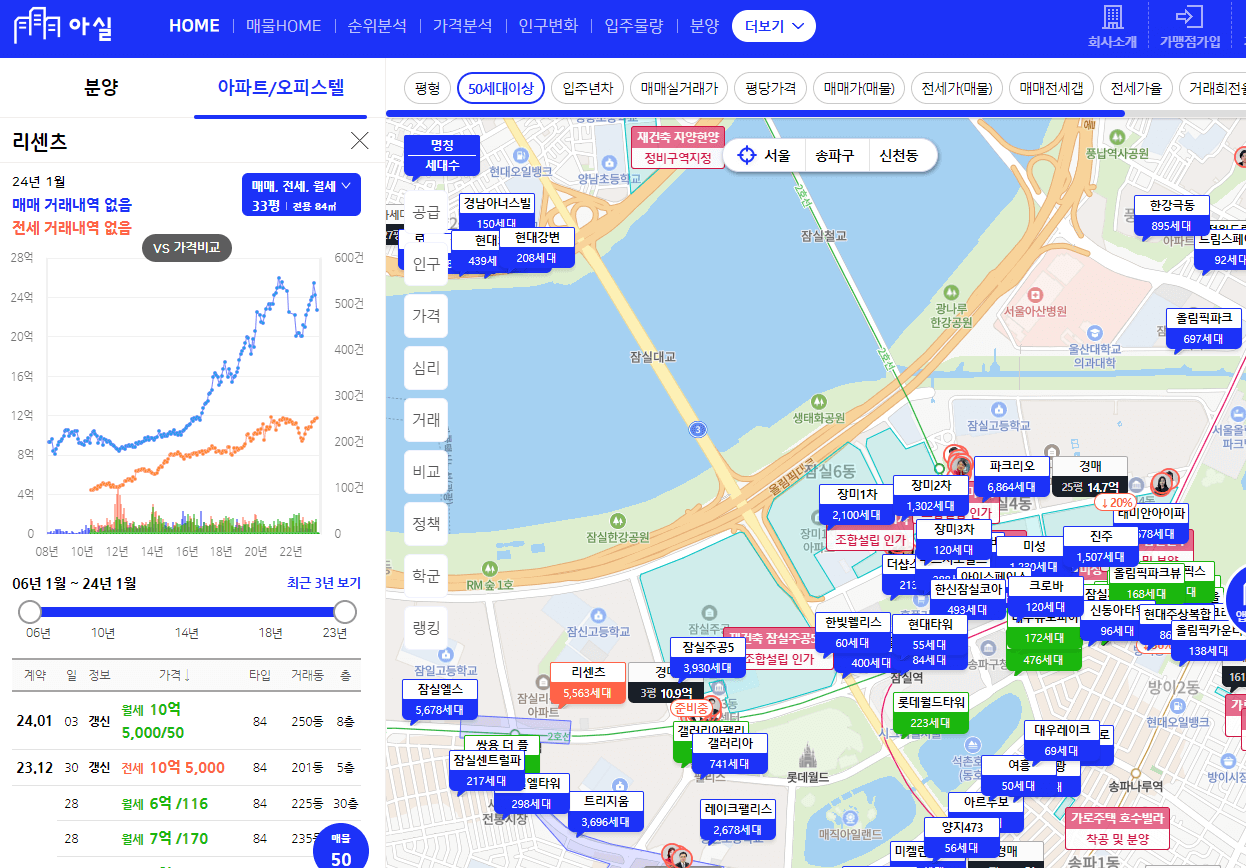Go to HOME in top navigation
The height and width of the screenshot is (868, 1246).
(x=194, y=26)
